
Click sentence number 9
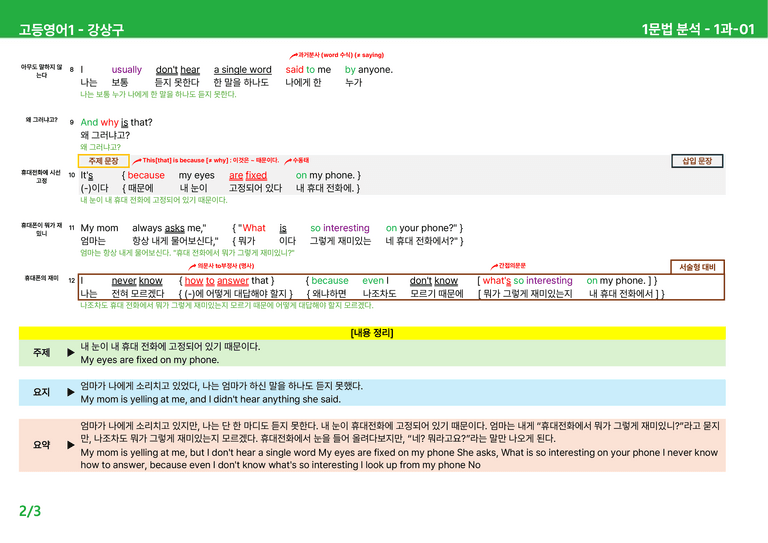pyautogui.click(x=72, y=122)
